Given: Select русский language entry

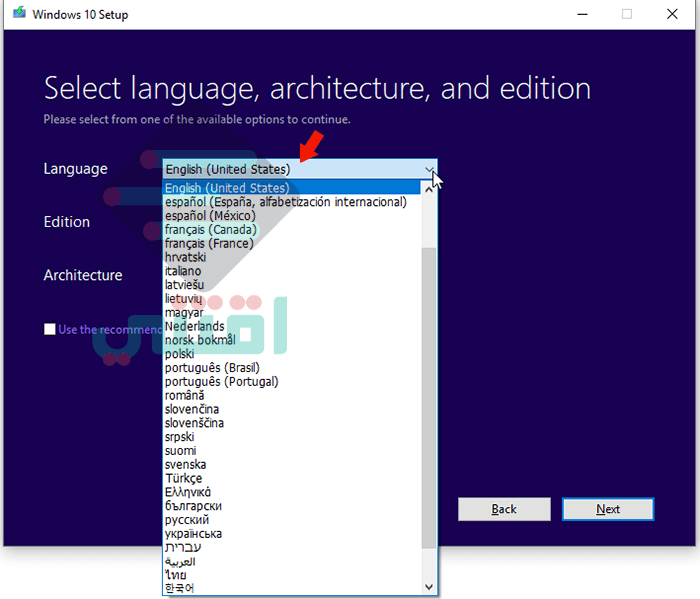Looking at the screenshot, I should pyautogui.click(x=292, y=520).
